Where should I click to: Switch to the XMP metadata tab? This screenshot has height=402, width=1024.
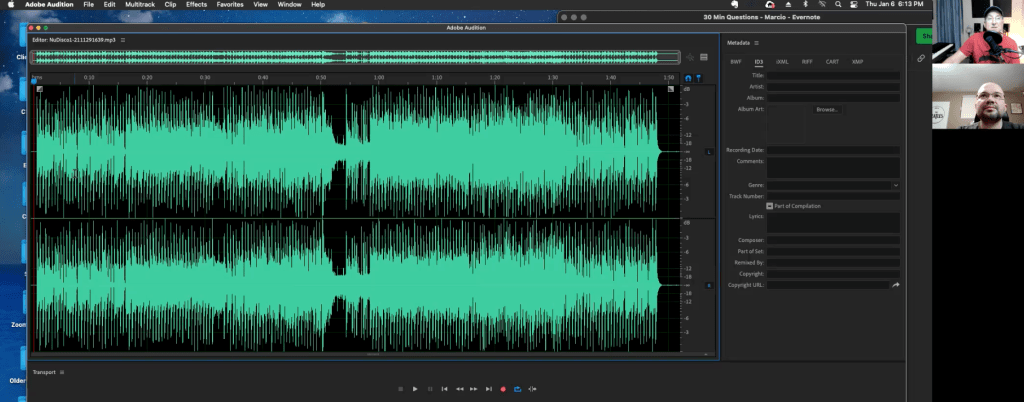(x=857, y=62)
